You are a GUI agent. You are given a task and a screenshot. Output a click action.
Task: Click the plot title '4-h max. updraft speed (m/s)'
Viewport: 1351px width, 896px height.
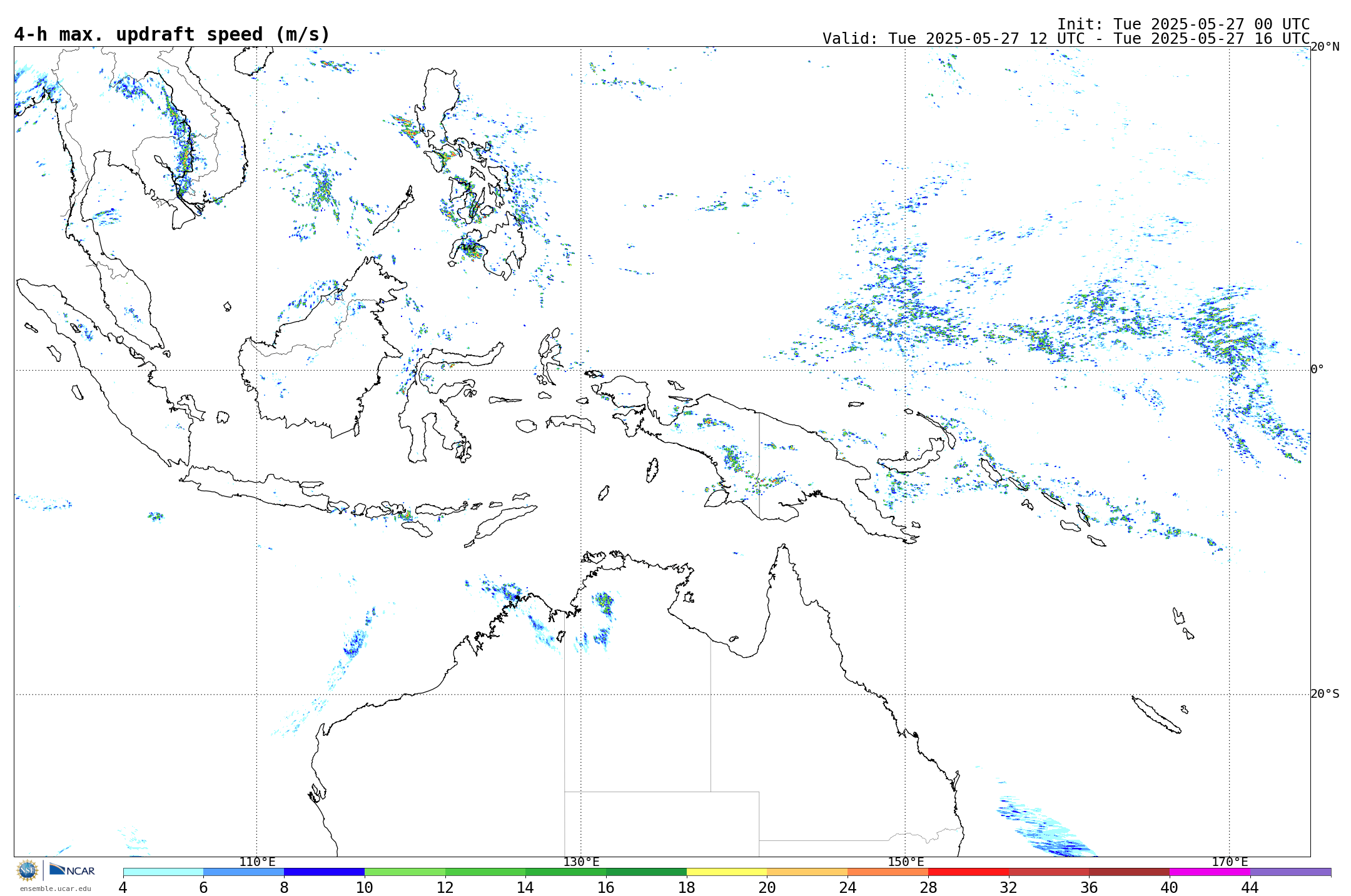click(172, 34)
